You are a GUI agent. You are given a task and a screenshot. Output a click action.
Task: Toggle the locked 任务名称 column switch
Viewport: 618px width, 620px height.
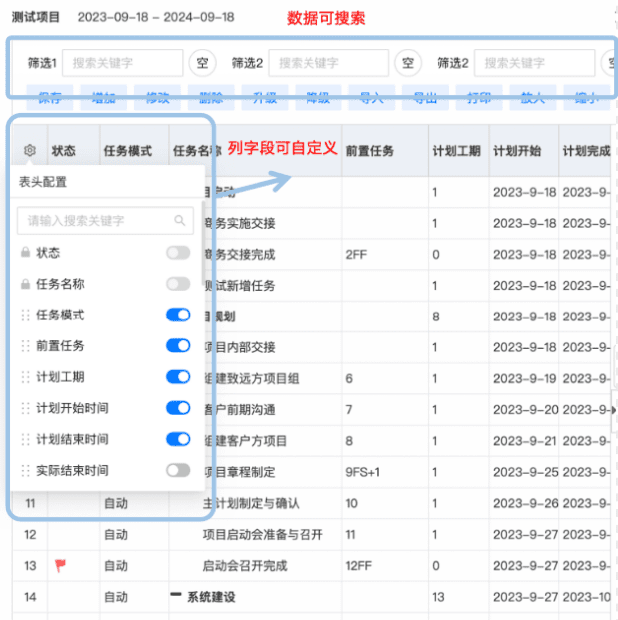pos(178,284)
